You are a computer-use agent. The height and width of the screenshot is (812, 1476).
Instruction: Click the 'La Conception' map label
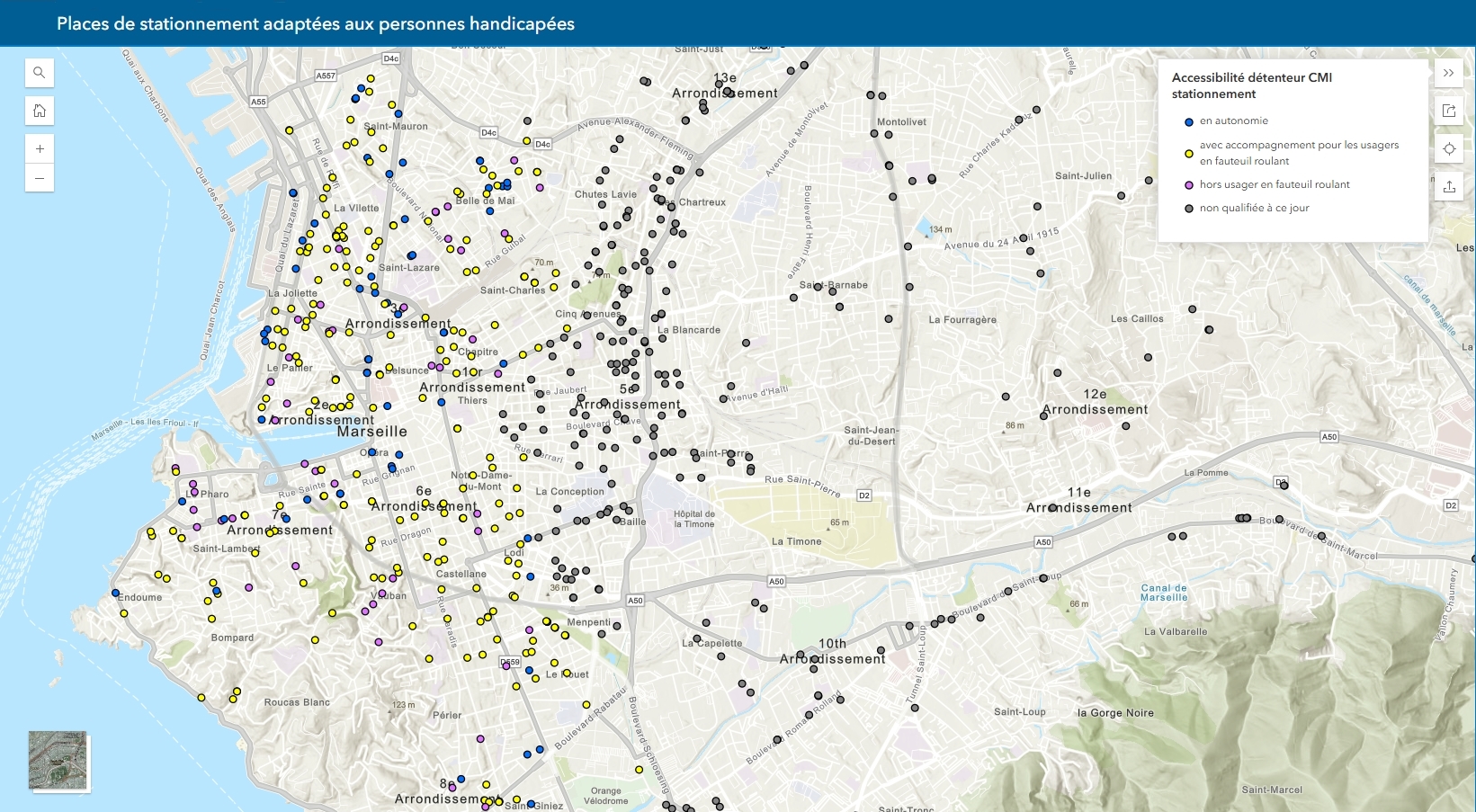[570, 492]
